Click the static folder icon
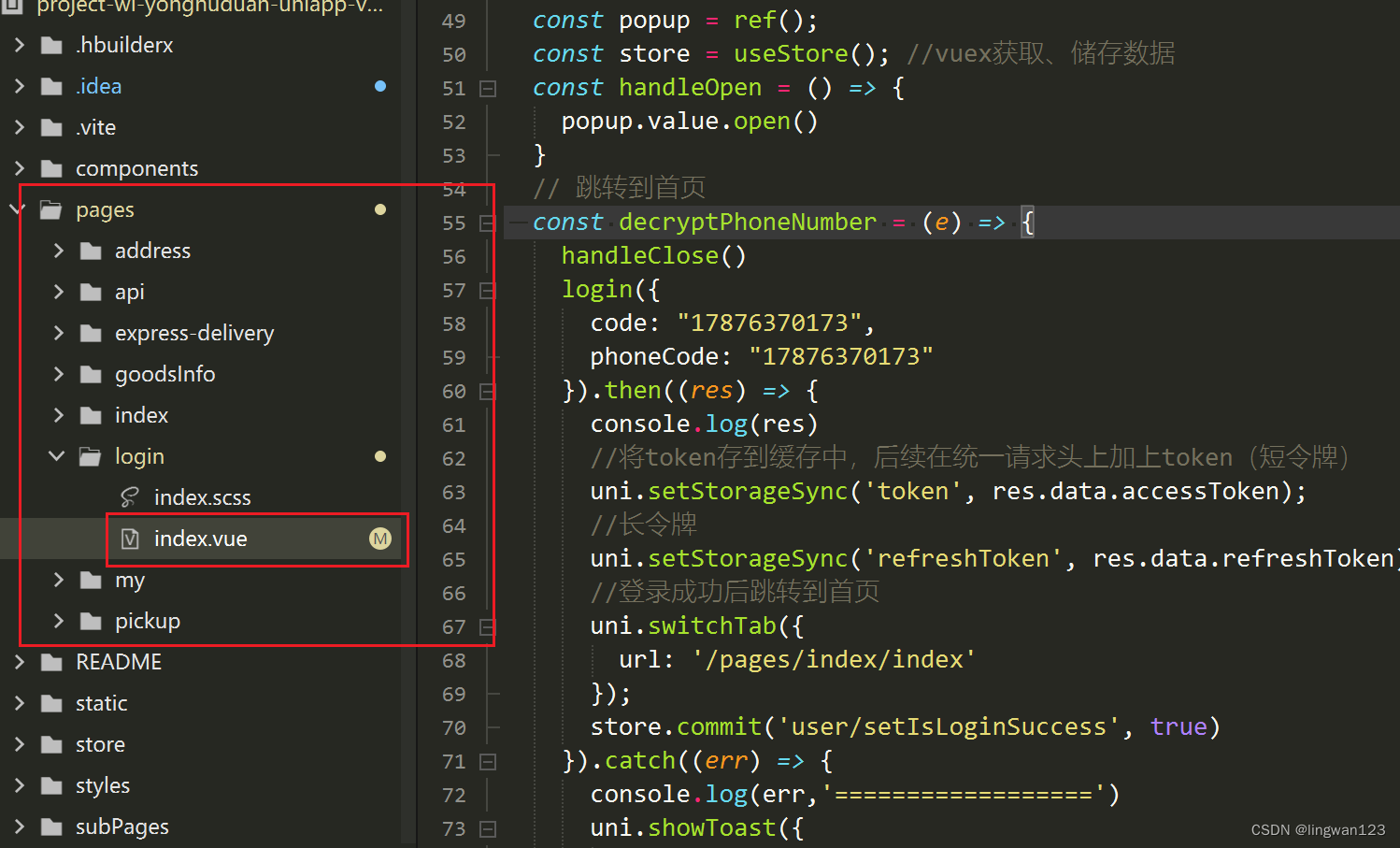Screen dimensions: 1400x848 [x=51, y=703]
